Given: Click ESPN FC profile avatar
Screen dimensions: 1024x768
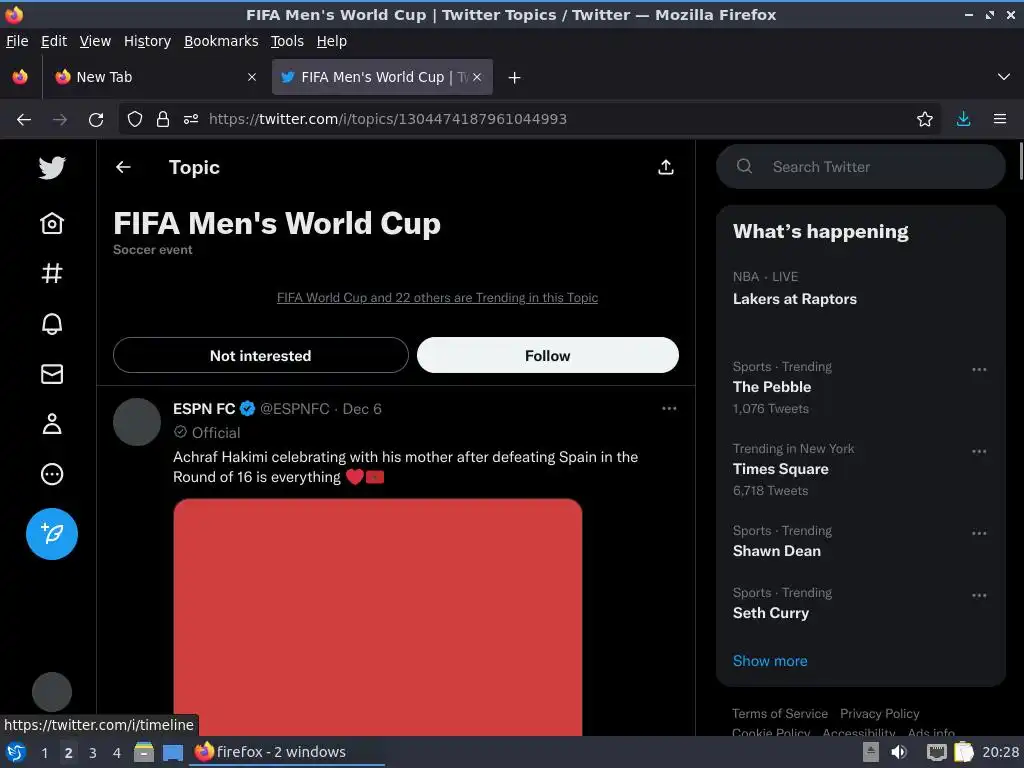Looking at the screenshot, I should (136, 422).
